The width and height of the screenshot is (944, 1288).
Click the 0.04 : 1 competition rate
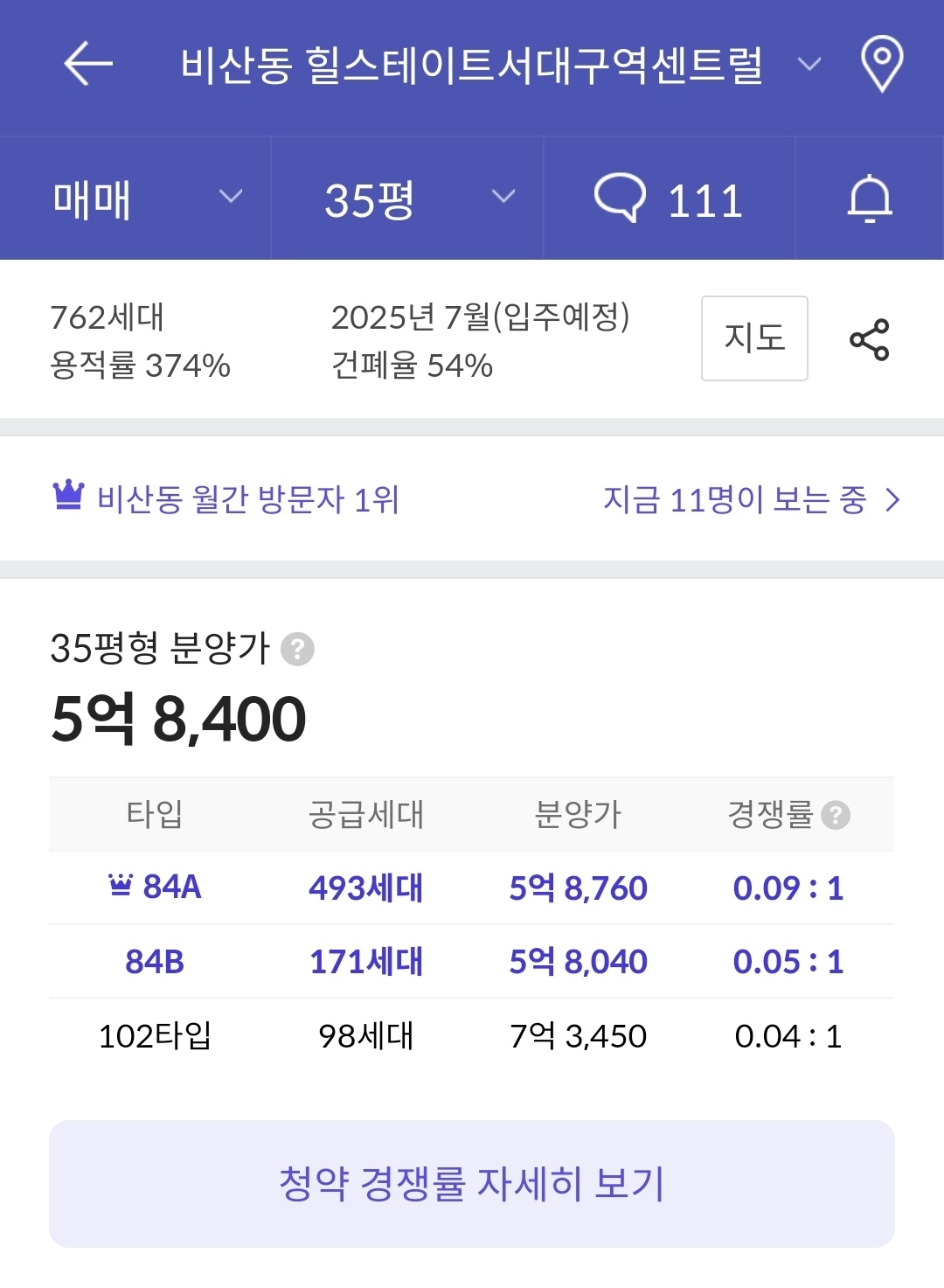tap(788, 1036)
